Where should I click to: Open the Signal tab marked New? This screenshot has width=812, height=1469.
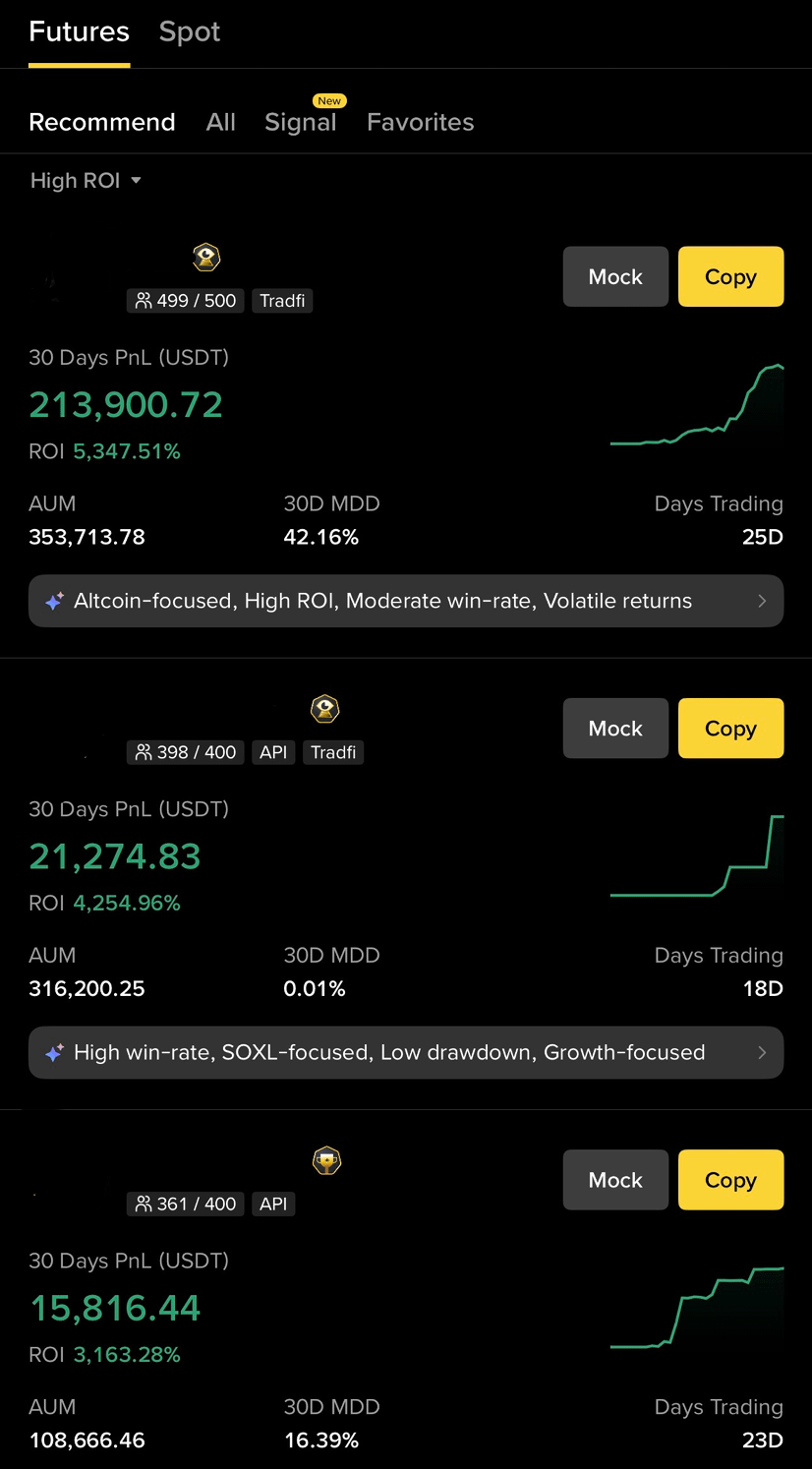pos(301,122)
